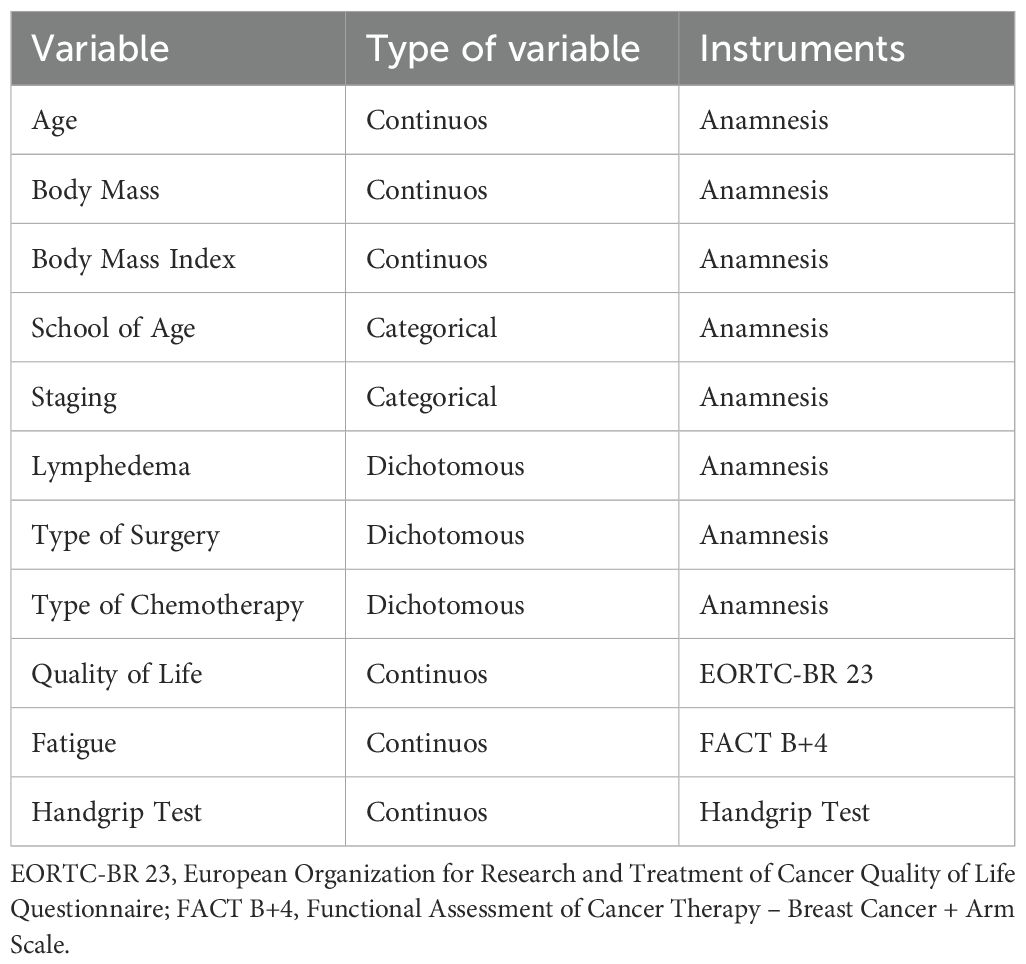Click "Dichotomous" in the Lymphedema row

(445, 466)
